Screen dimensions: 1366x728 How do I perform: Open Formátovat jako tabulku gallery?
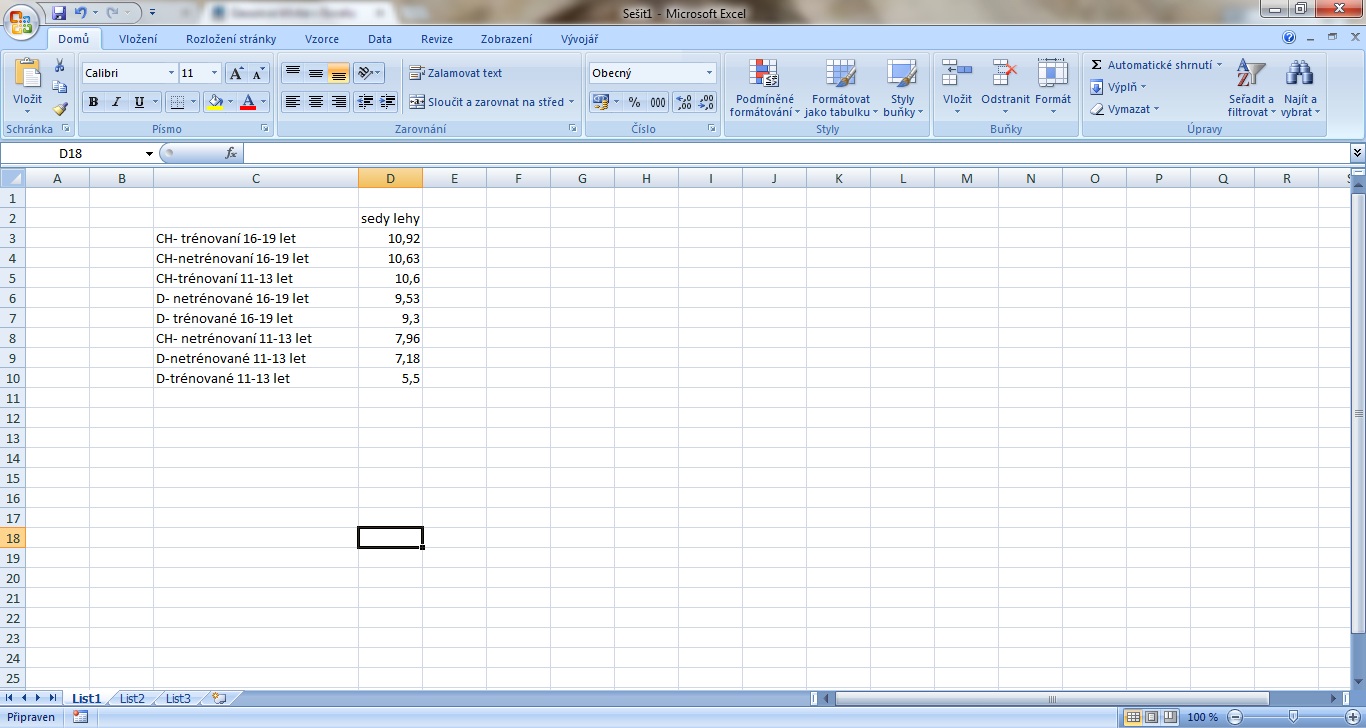[x=841, y=88]
